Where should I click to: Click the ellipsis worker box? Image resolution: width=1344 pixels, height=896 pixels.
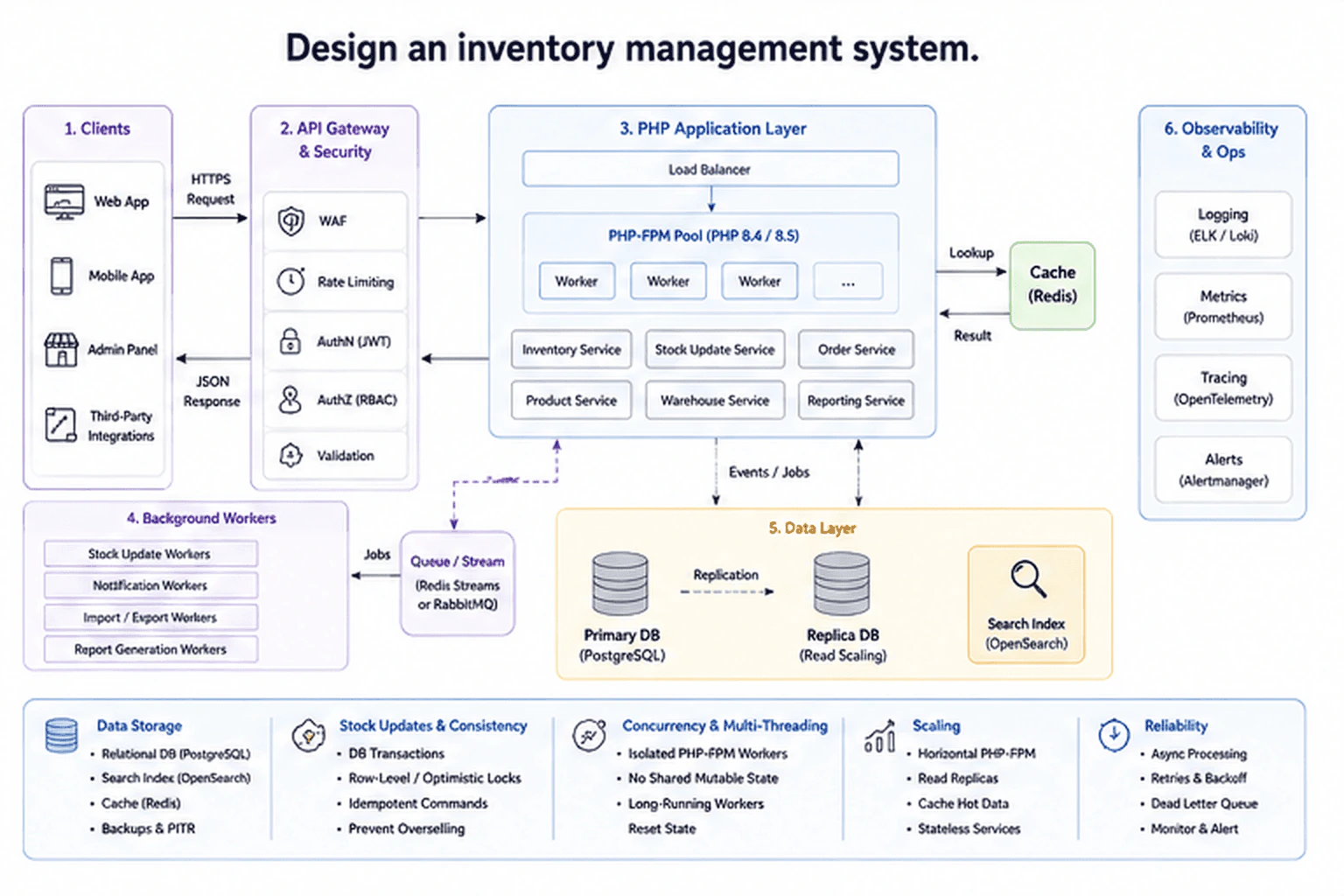[848, 282]
